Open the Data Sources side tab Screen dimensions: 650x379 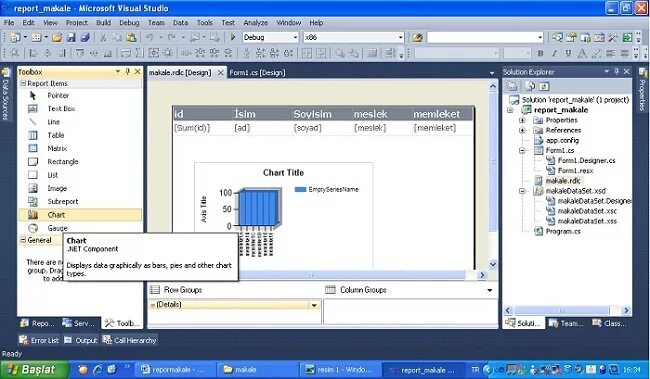click(6, 95)
